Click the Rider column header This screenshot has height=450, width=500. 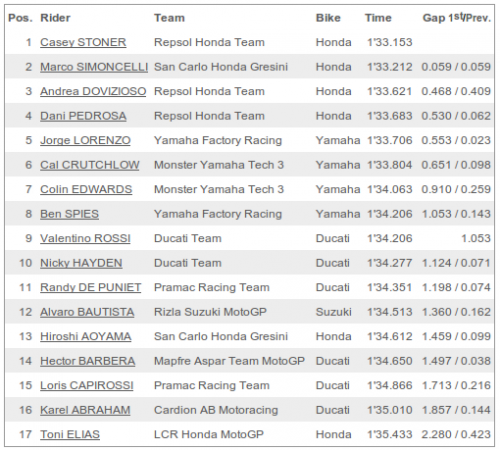[x=55, y=18]
